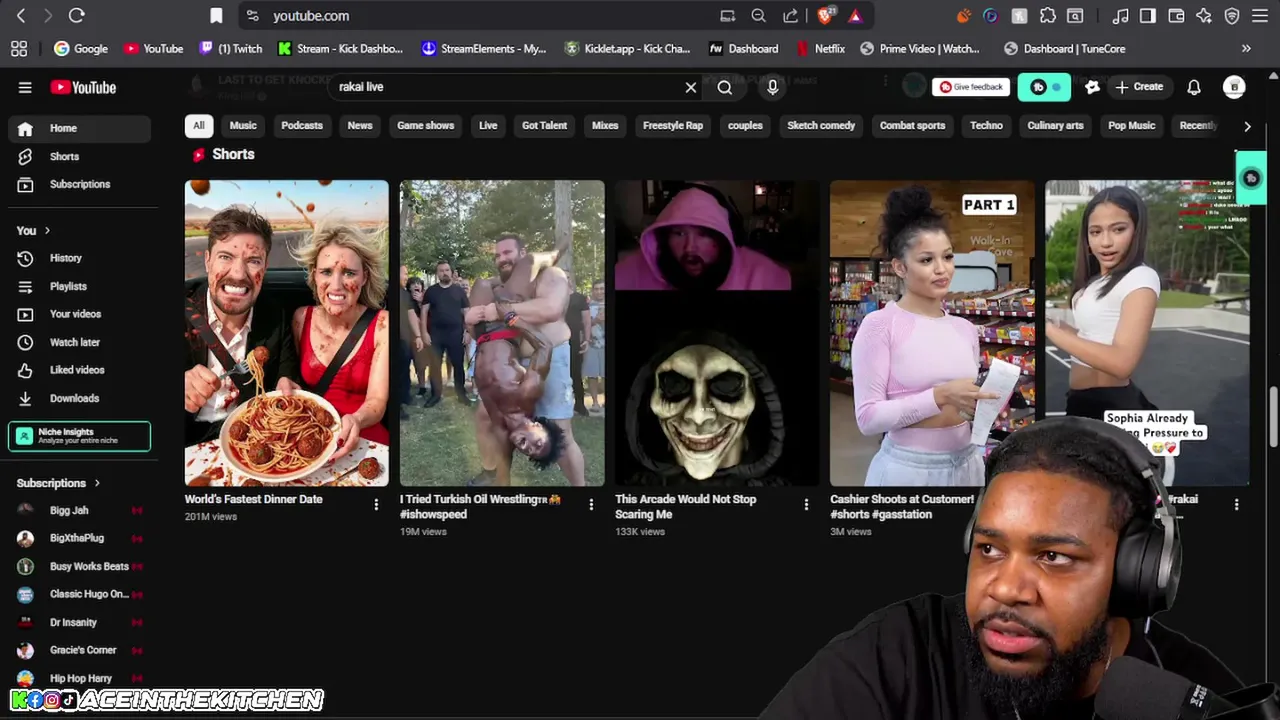Open more options for World's Fastest Dinner Date
The height and width of the screenshot is (720, 1280).
pyautogui.click(x=376, y=505)
